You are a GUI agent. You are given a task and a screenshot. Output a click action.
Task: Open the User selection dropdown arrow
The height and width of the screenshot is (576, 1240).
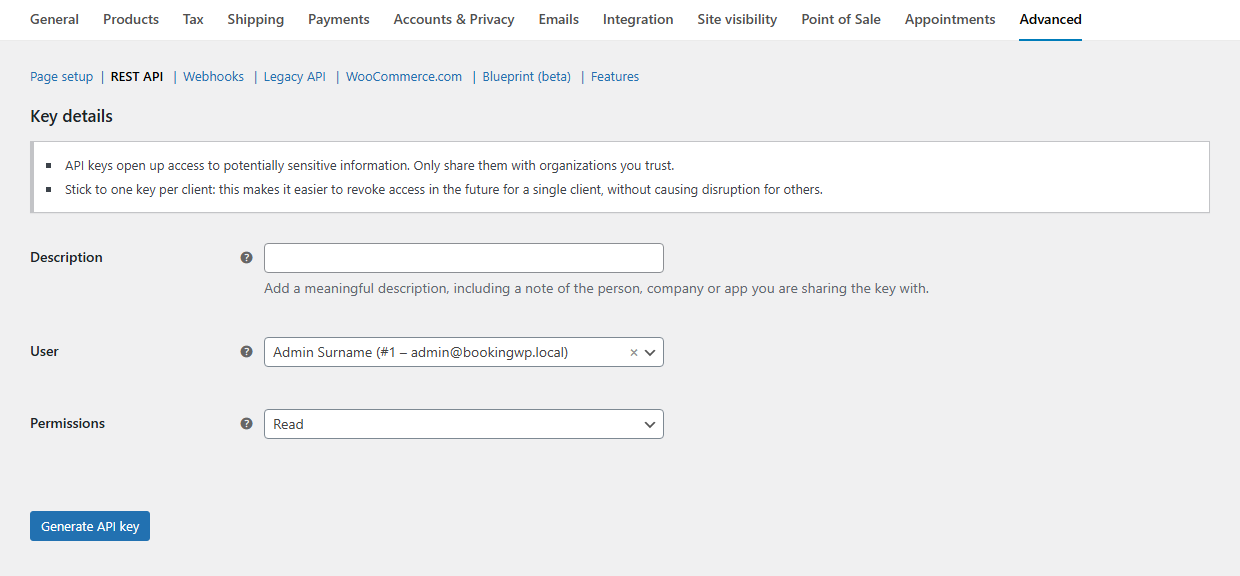click(650, 352)
